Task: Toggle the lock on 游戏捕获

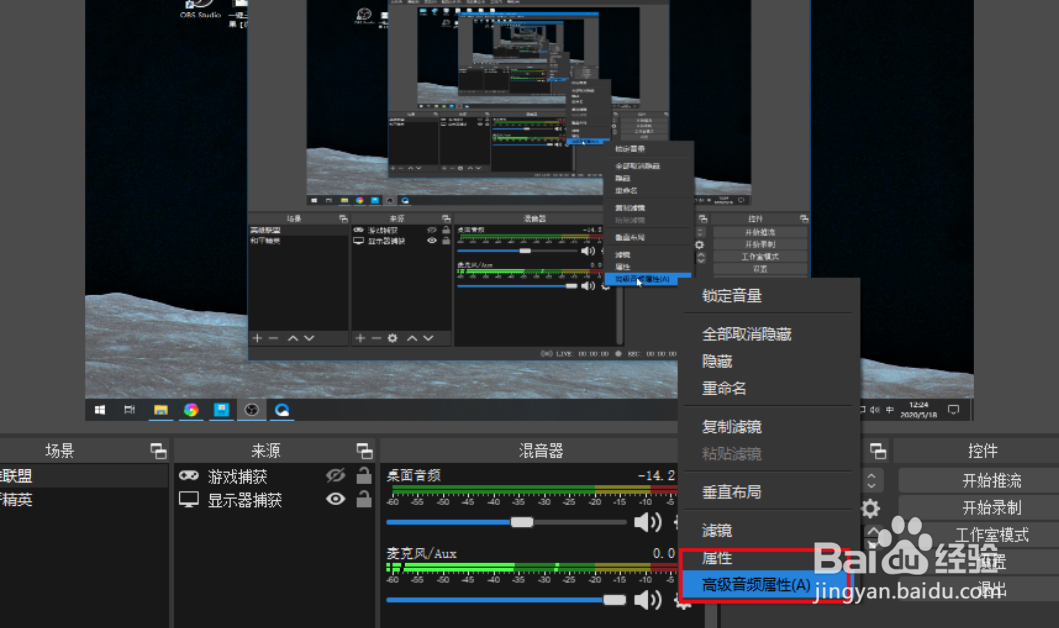Action: click(x=364, y=475)
